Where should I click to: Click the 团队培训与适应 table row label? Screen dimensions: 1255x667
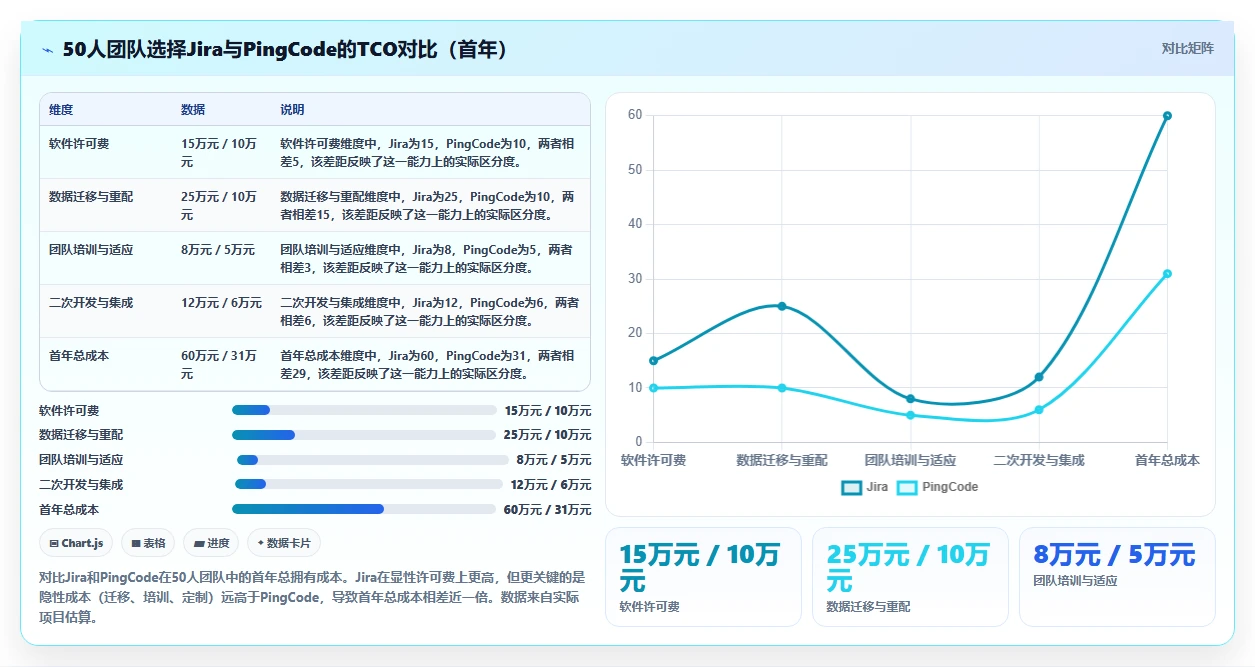[x=91, y=250]
